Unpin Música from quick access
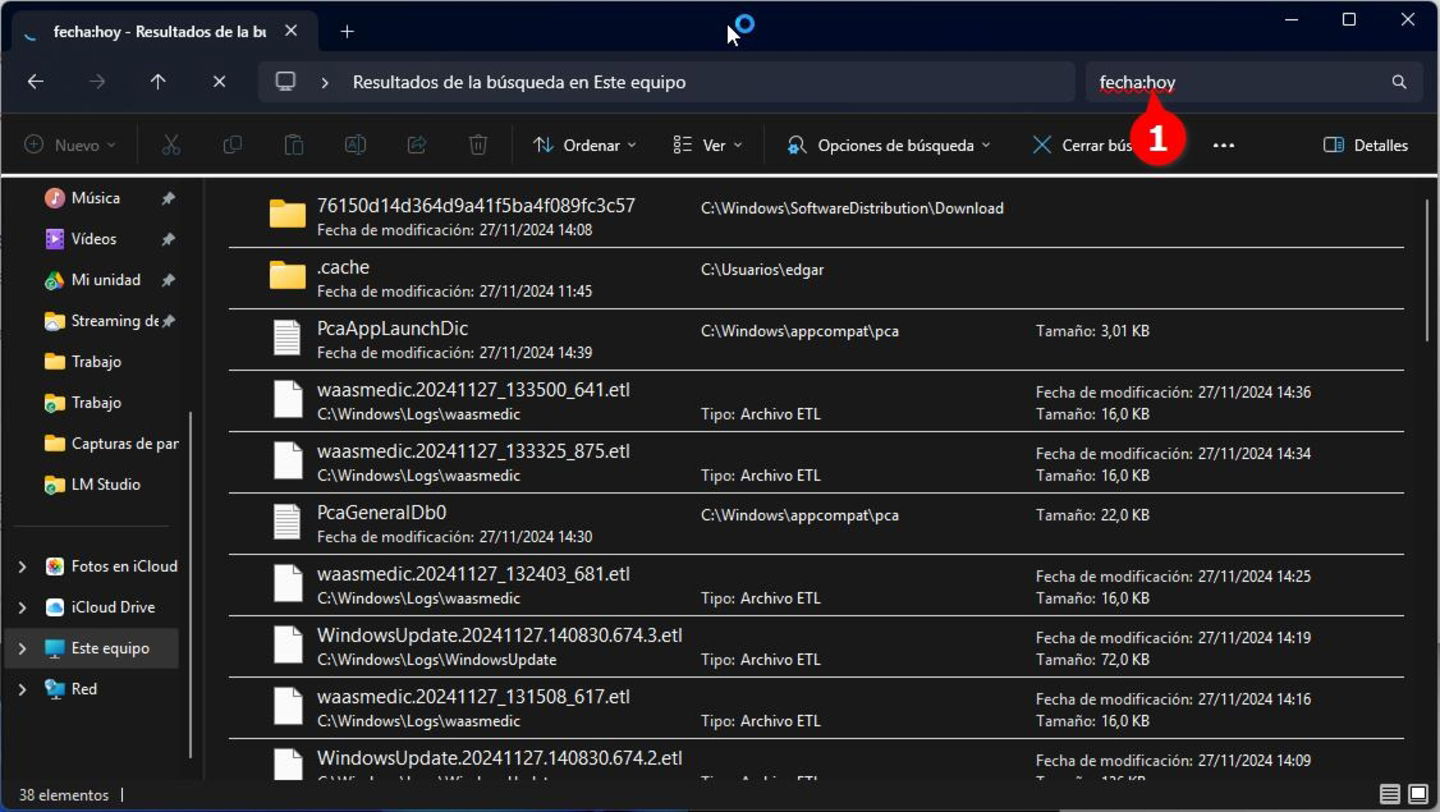This screenshot has width=1440, height=812. [x=168, y=198]
